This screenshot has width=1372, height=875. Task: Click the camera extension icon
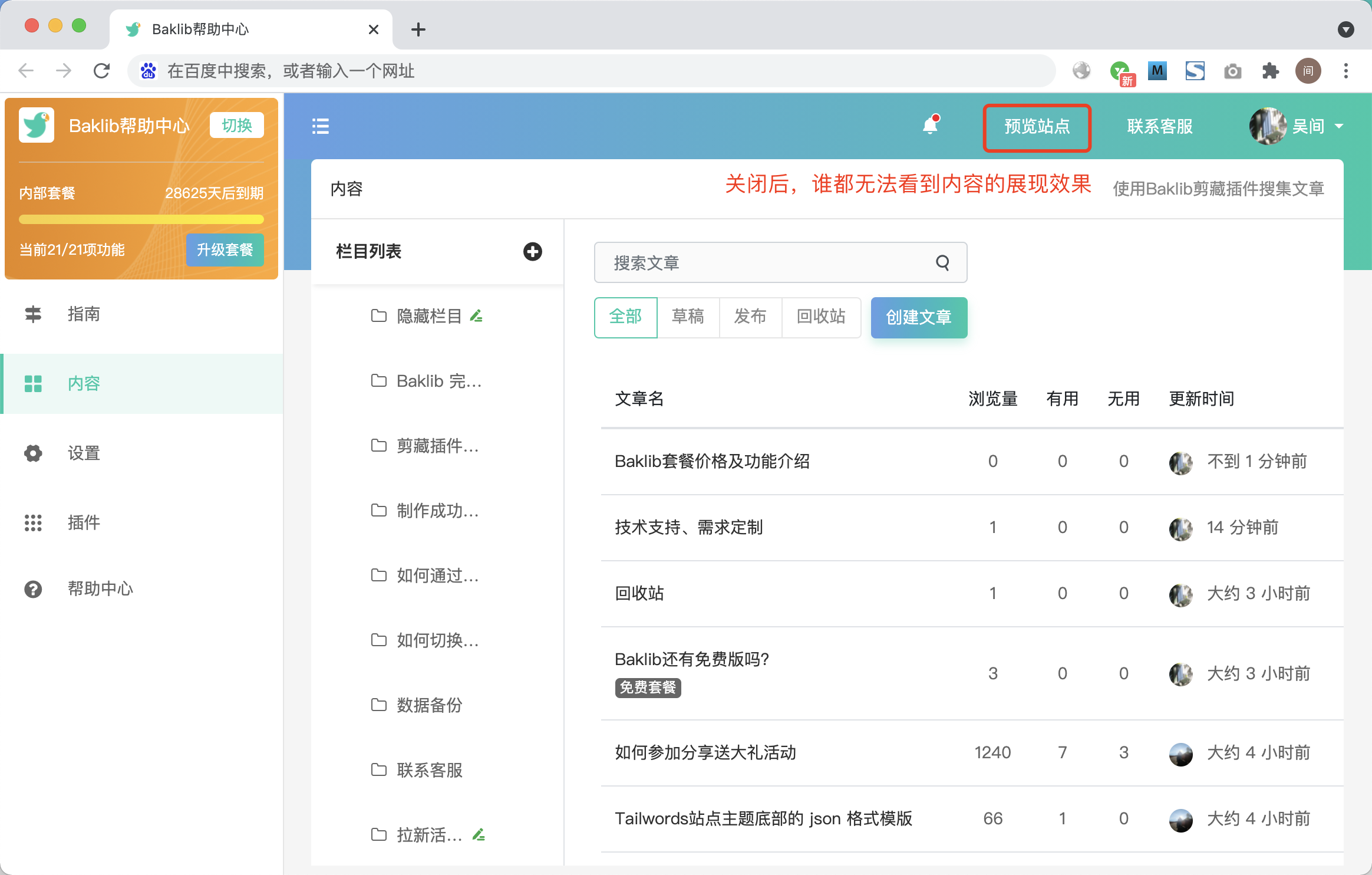(1233, 71)
